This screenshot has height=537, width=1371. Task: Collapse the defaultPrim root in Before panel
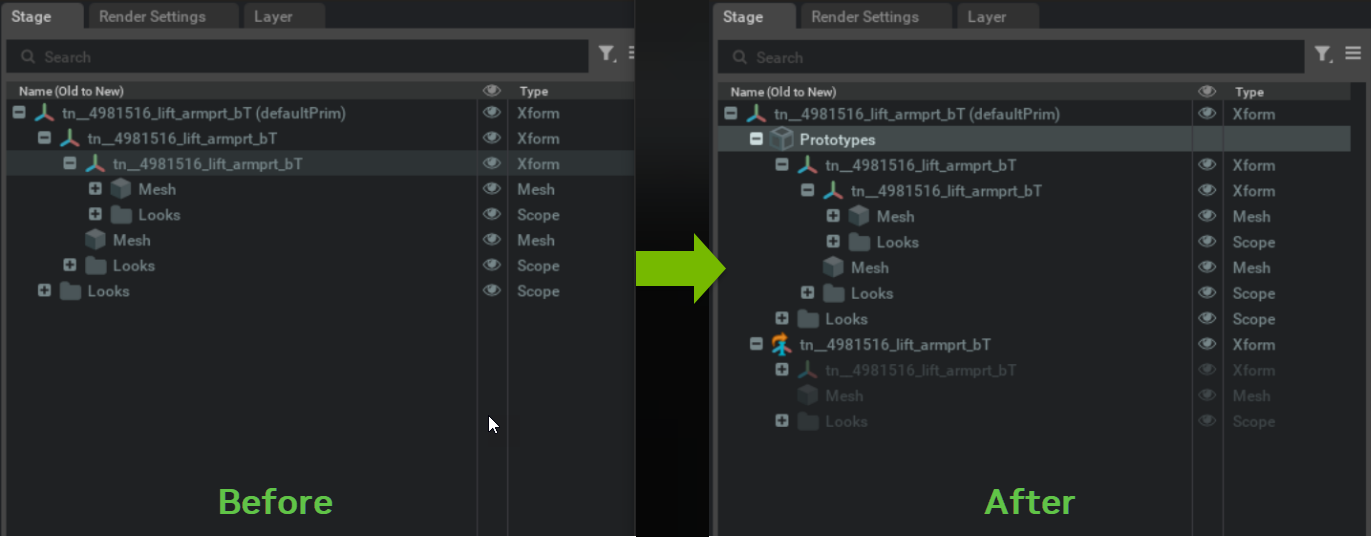[19, 113]
